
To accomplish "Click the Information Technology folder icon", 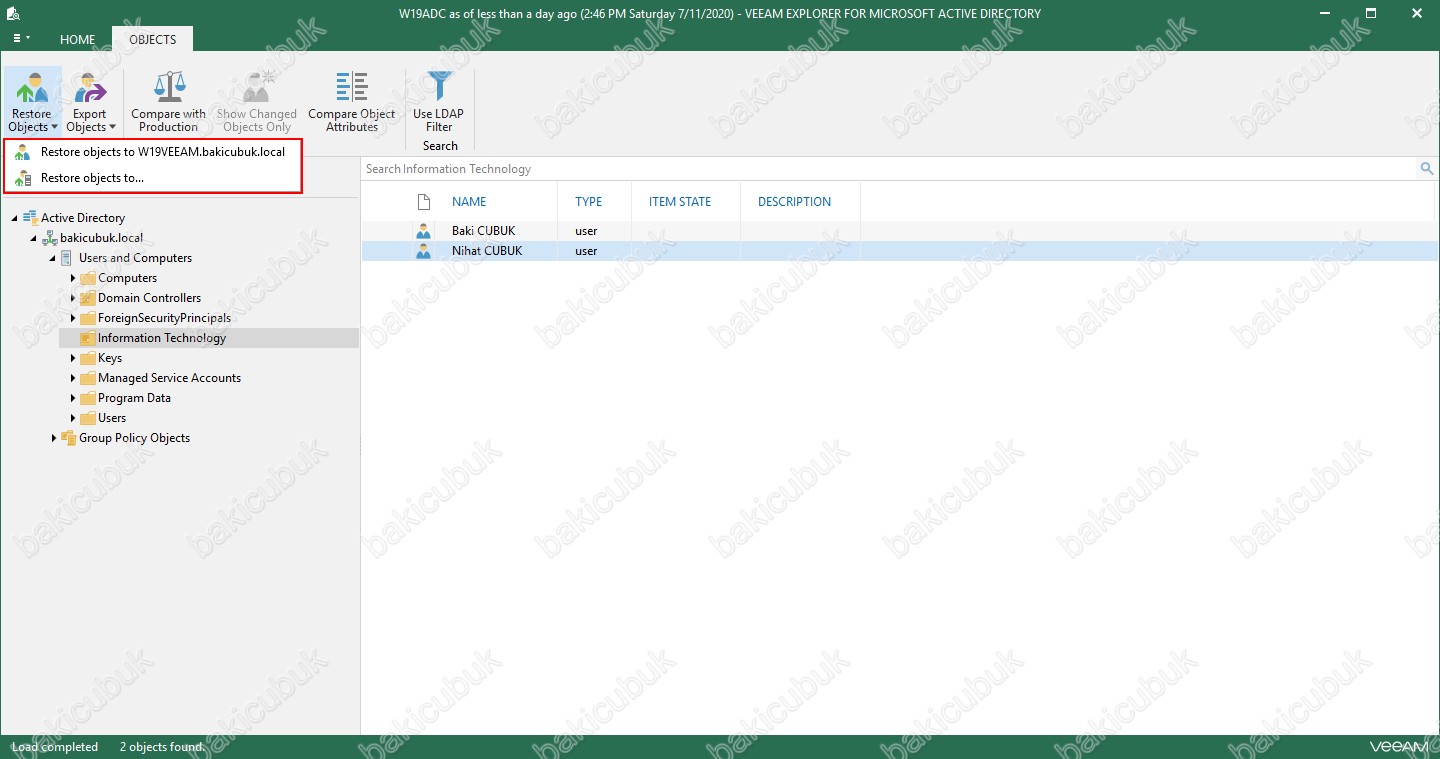I will click(87, 338).
